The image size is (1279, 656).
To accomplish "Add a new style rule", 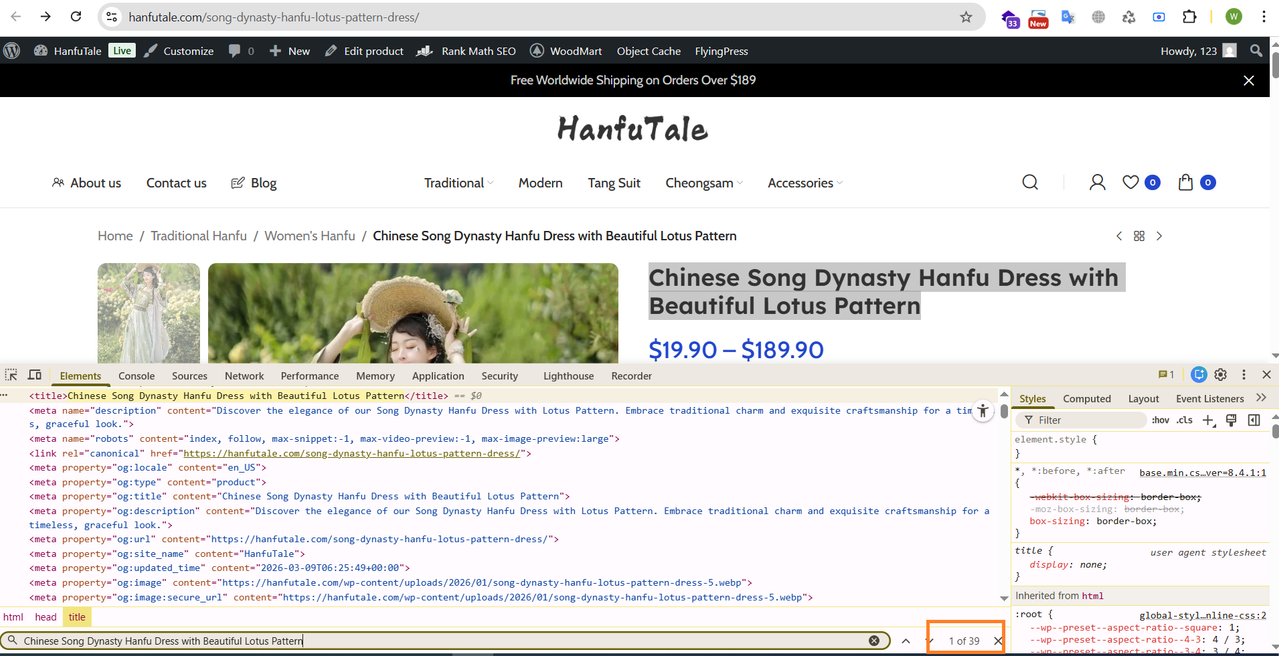I will (1210, 420).
